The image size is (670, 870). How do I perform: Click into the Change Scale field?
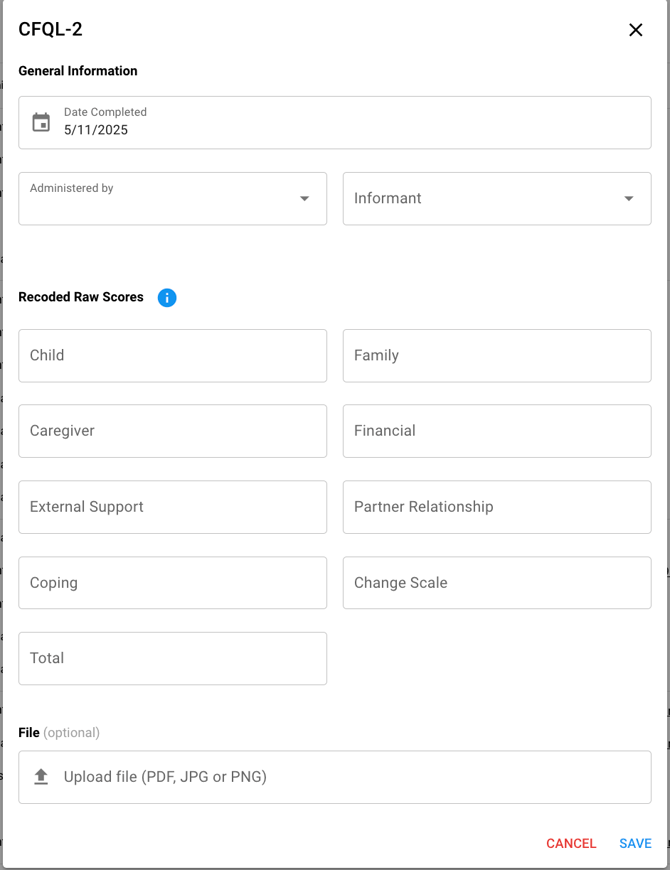[x=496, y=583]
